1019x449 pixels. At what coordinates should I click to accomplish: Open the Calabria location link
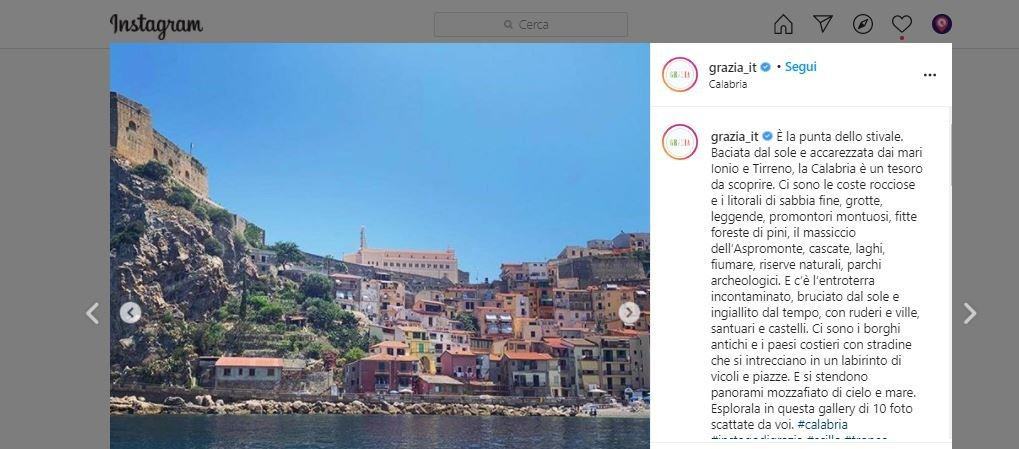tap(728, 84)
